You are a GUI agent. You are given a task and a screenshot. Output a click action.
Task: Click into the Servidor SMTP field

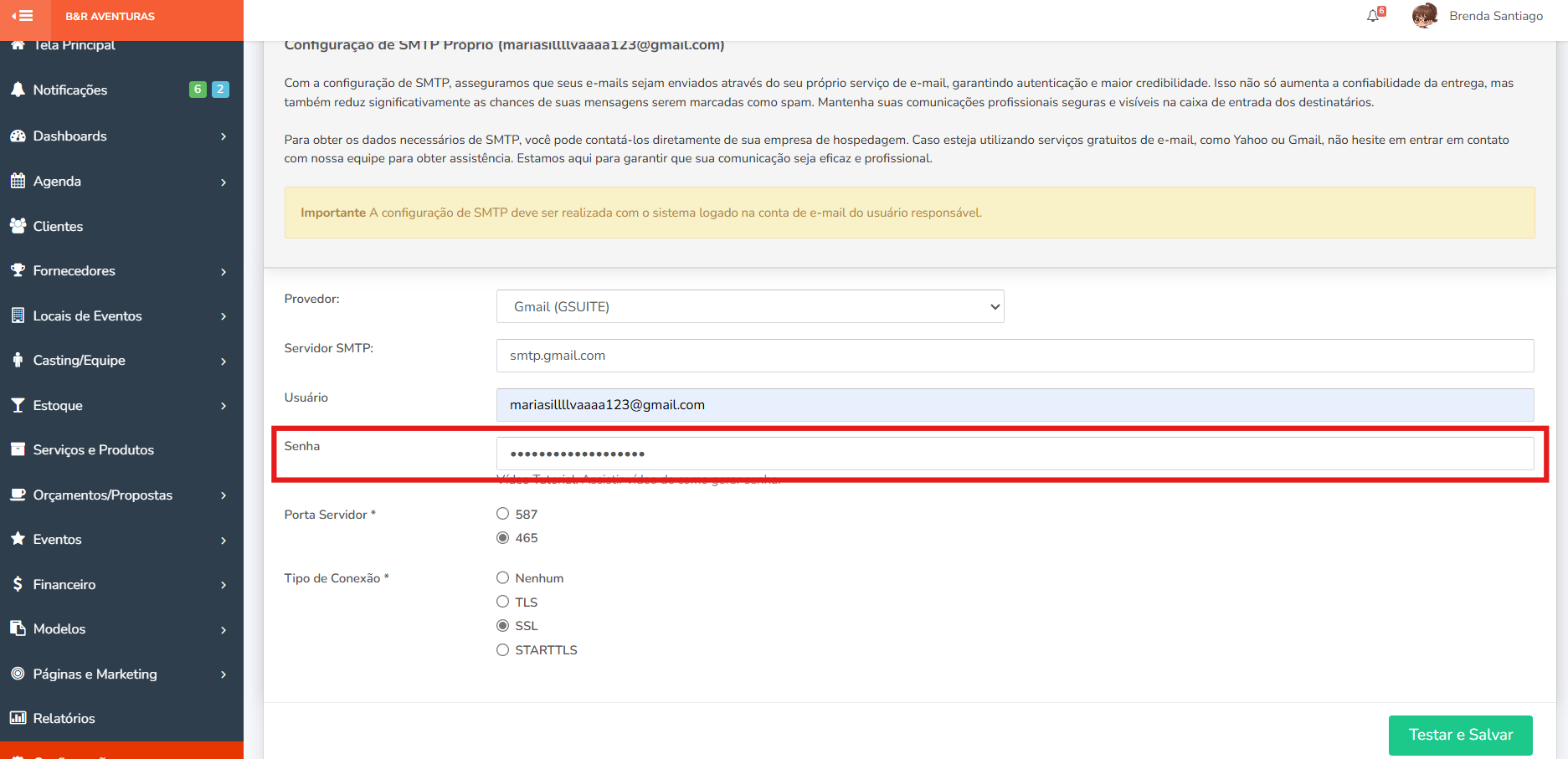(x=1015, y=356)
